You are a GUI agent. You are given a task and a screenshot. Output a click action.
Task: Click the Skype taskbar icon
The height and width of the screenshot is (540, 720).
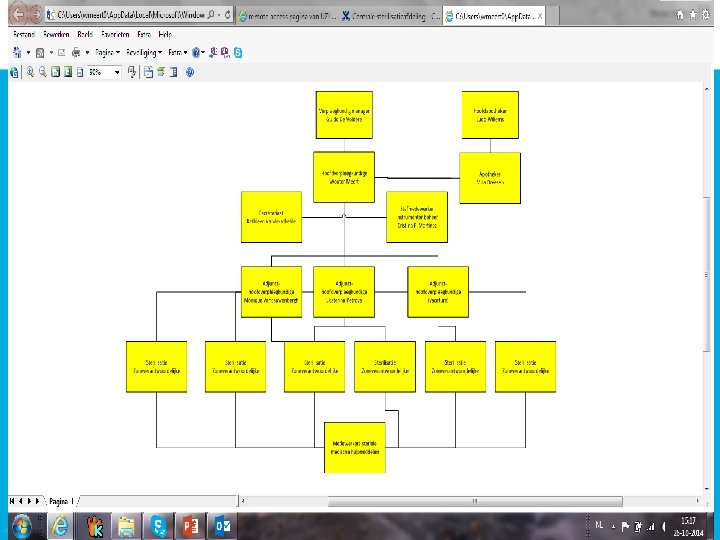pos(158,526)
